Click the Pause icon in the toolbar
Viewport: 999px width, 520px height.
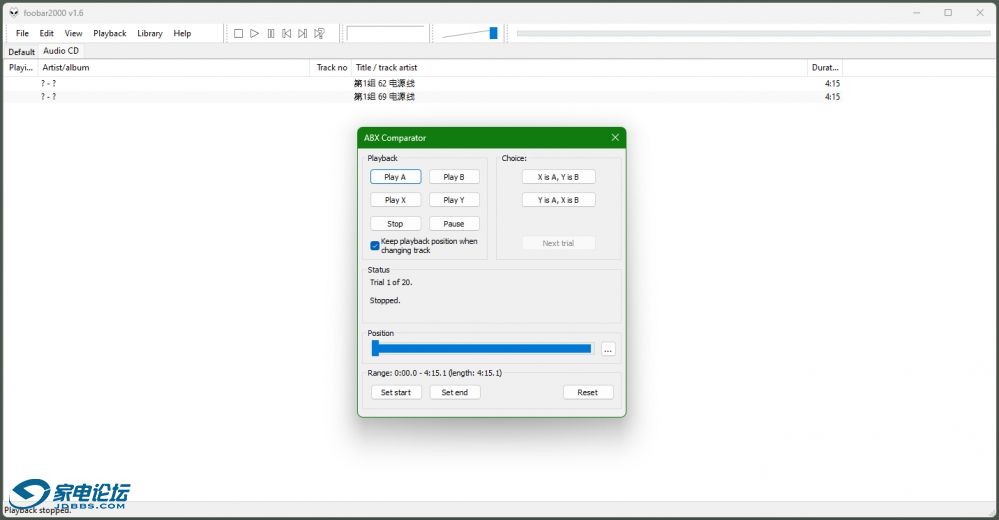coord(271,33)
